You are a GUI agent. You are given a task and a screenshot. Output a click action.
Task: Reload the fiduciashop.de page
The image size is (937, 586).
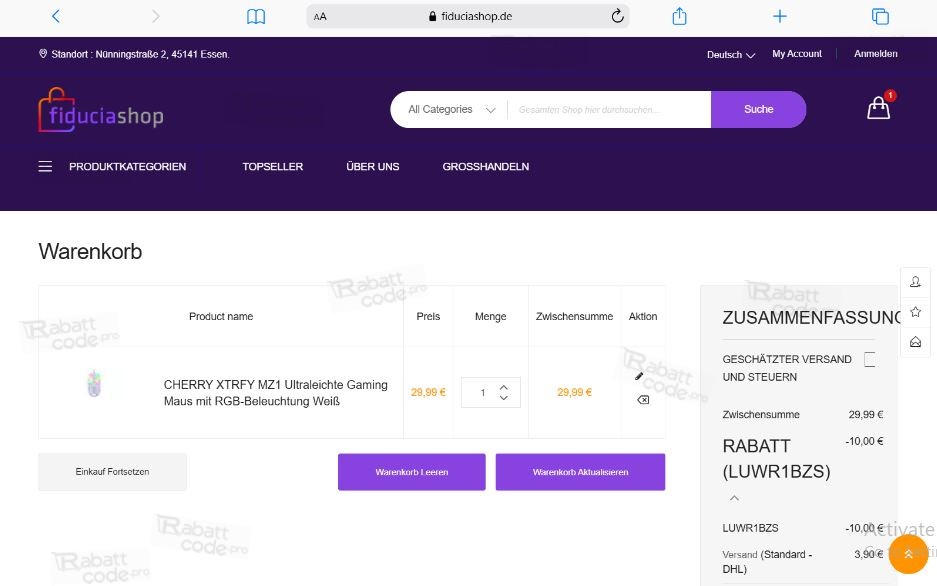point(617,16)
